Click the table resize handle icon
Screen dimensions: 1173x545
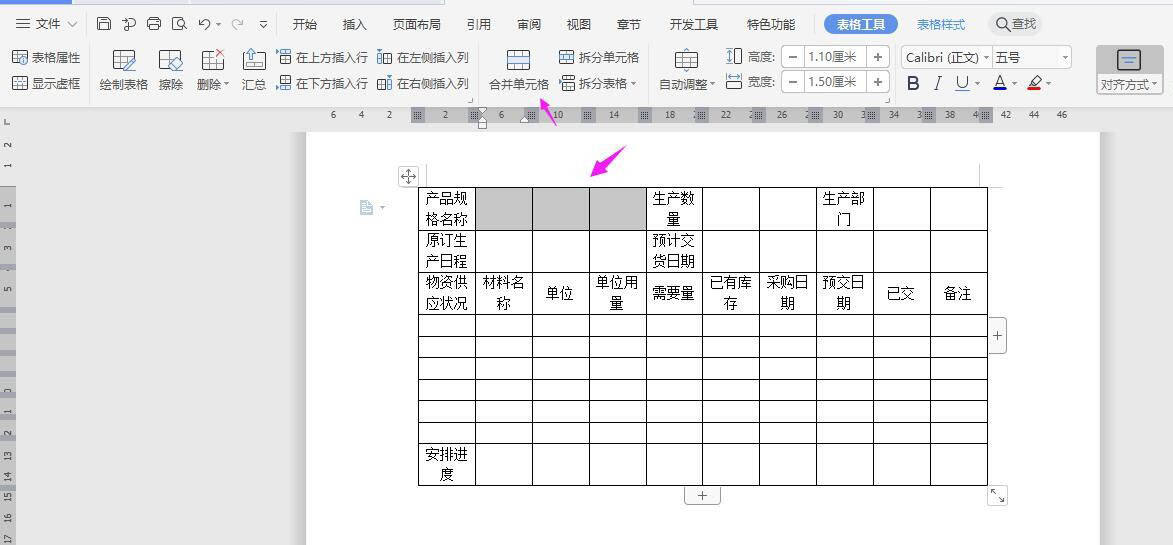tap(997, 495)
